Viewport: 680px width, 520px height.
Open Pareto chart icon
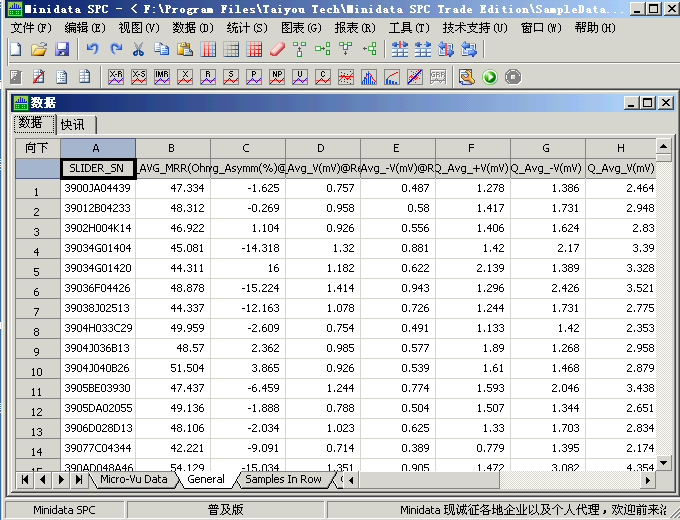click(392, 77)
